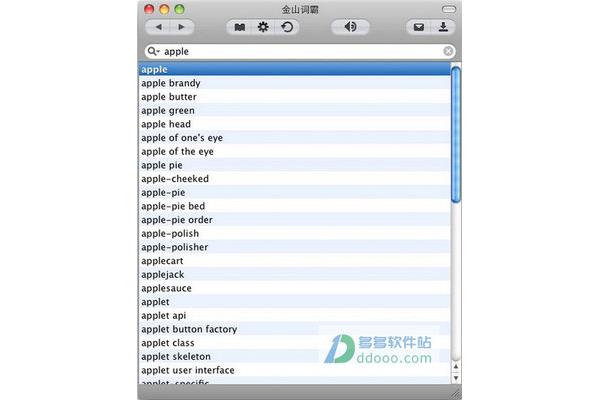Select 'applet button factory' entry
This screenshot has height=400, width=600.
(295, 329)
